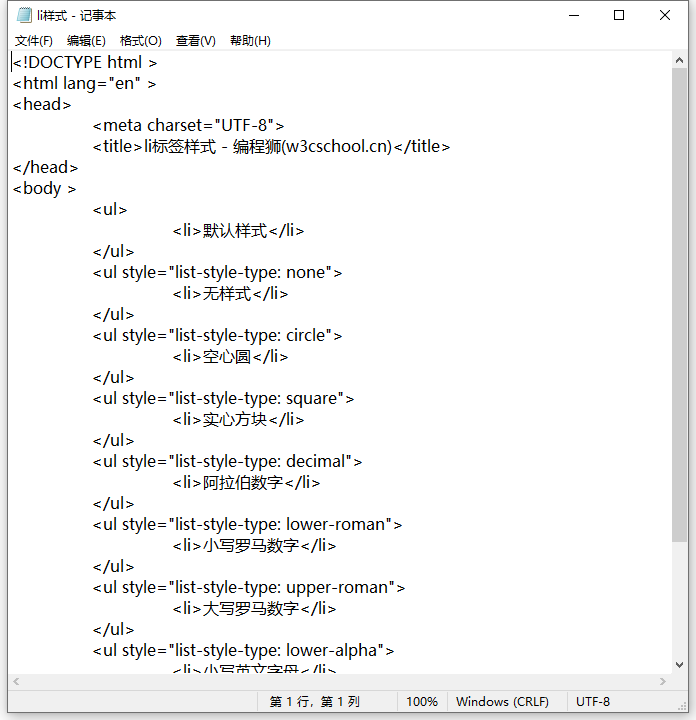Screen dimensions: 696x720
Task: Click the horizontal scrollbar left arrow
Action: pyautogui.click(x=17, y=681)
